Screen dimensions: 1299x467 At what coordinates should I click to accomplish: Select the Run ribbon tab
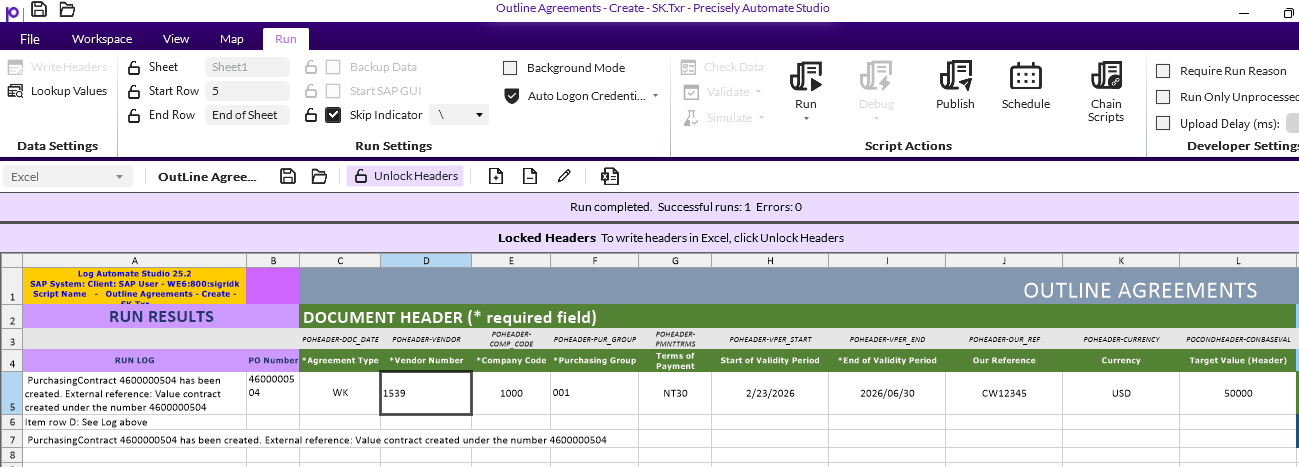[286, 39]
